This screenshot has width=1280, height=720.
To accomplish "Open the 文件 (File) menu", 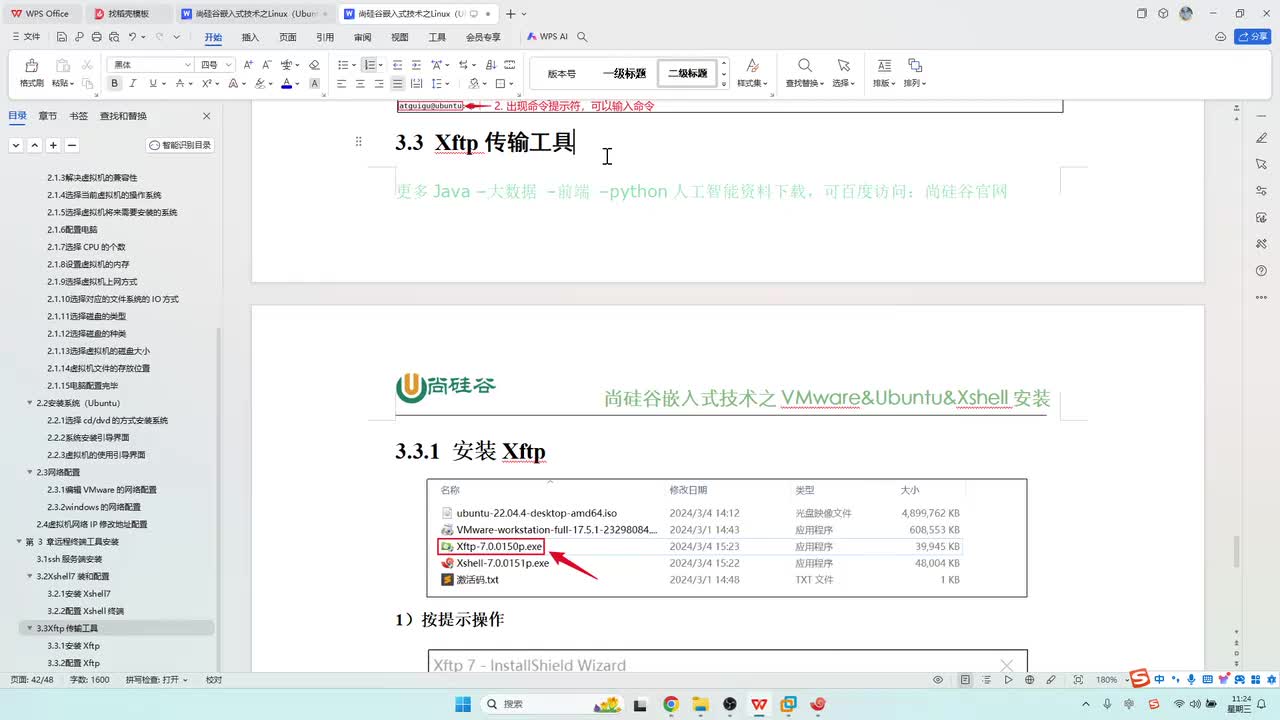I will pyautogui.click(x=26, y=37).
